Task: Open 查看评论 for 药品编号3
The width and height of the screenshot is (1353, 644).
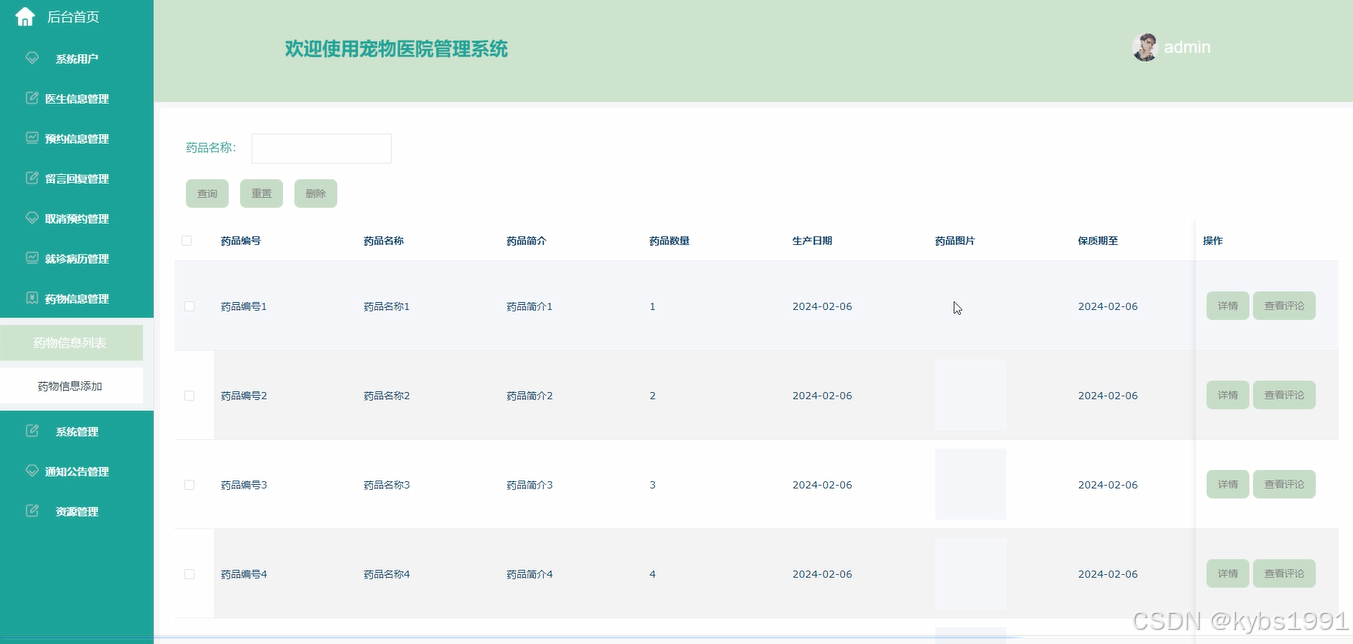Action: [x=1284, y=484]
